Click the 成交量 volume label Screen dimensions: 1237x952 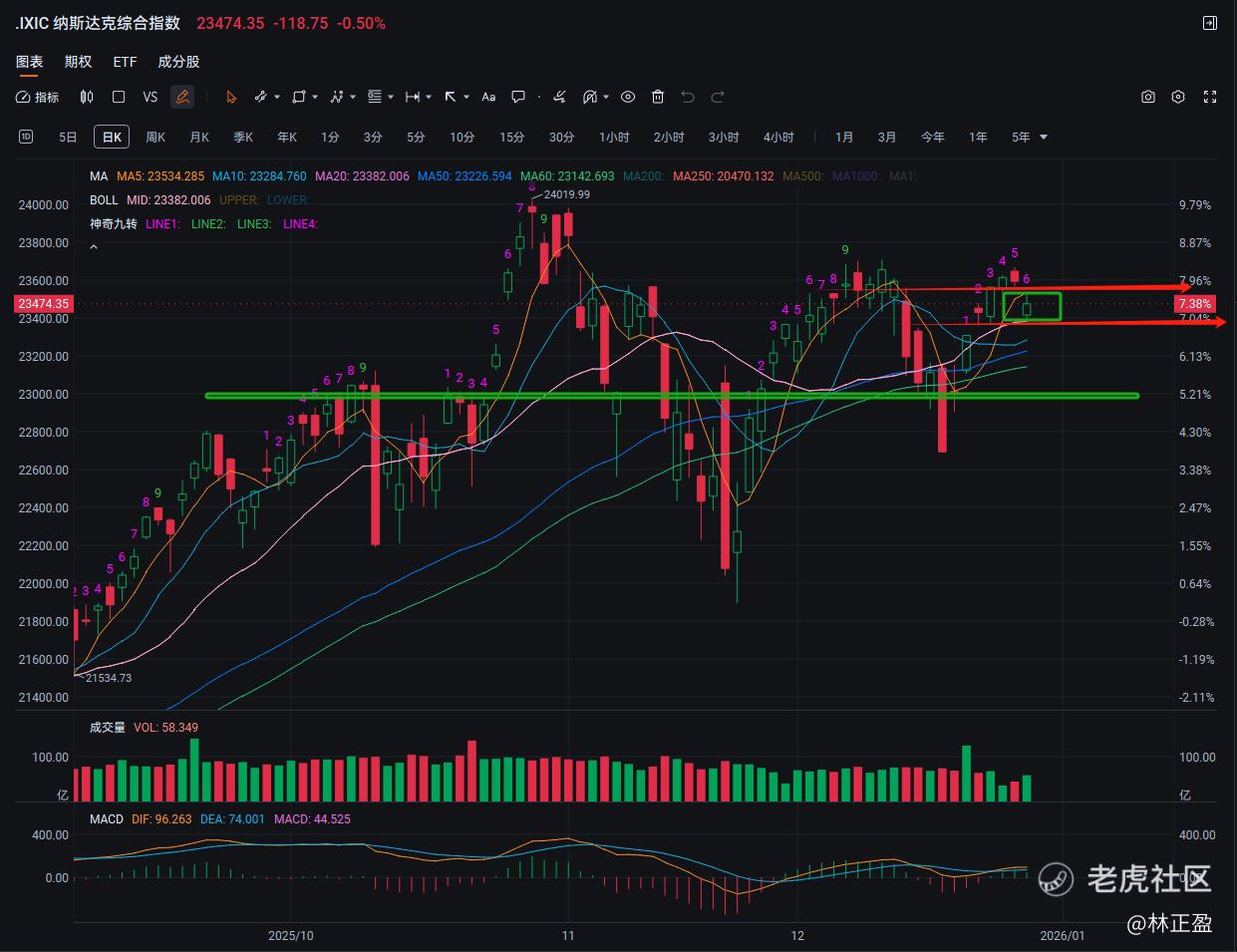tap(108, 728)
